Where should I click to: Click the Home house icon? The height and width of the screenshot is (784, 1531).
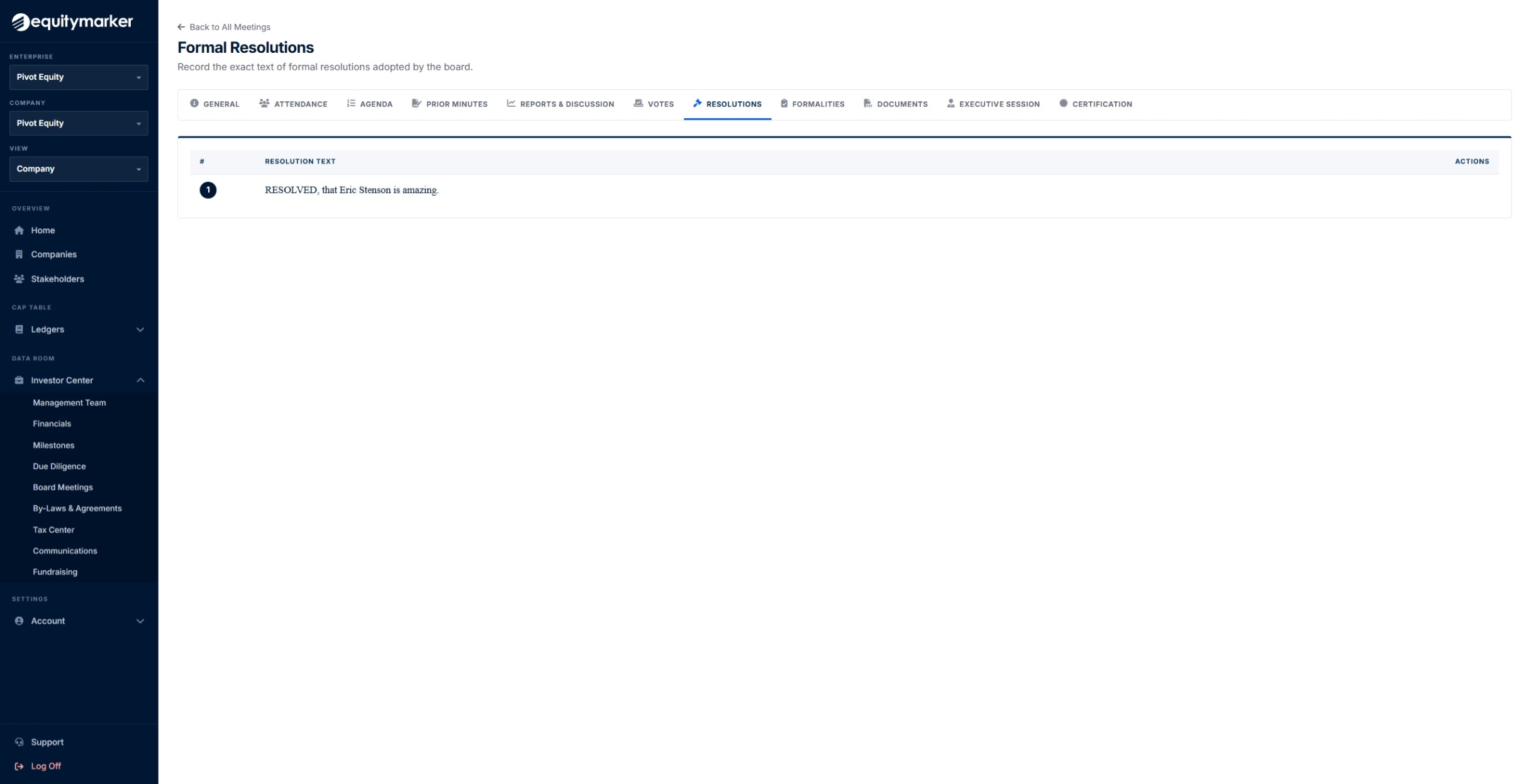click(x=19, y=230)
